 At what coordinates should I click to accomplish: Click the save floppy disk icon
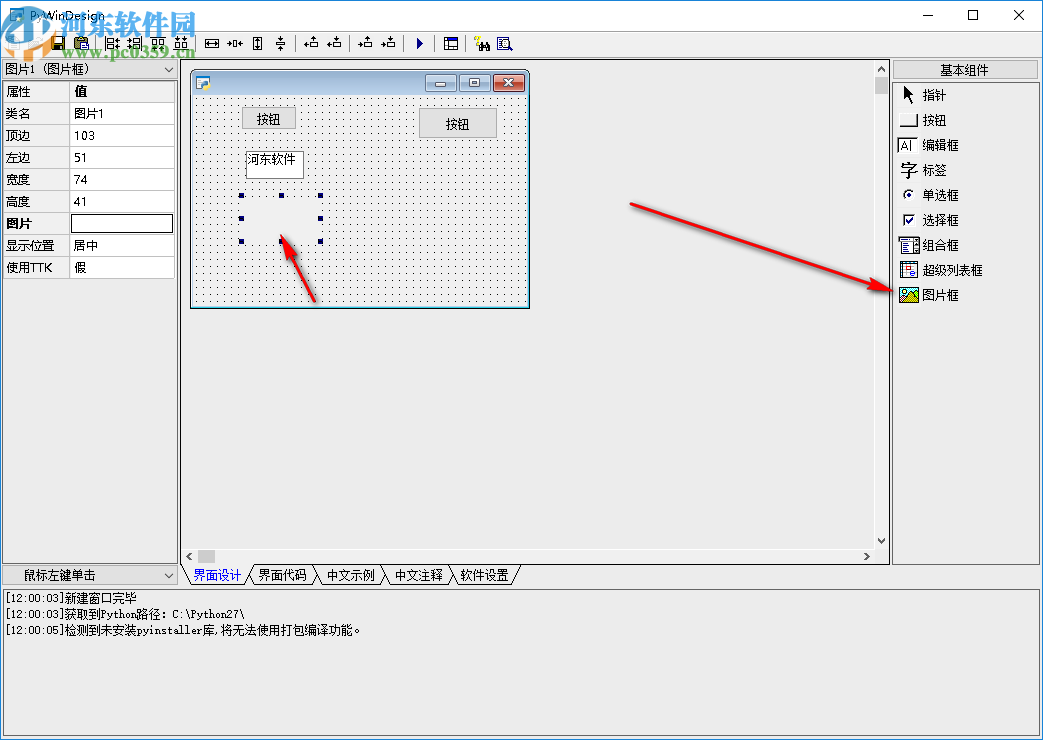pyautogui.click(x=58, y=43)
